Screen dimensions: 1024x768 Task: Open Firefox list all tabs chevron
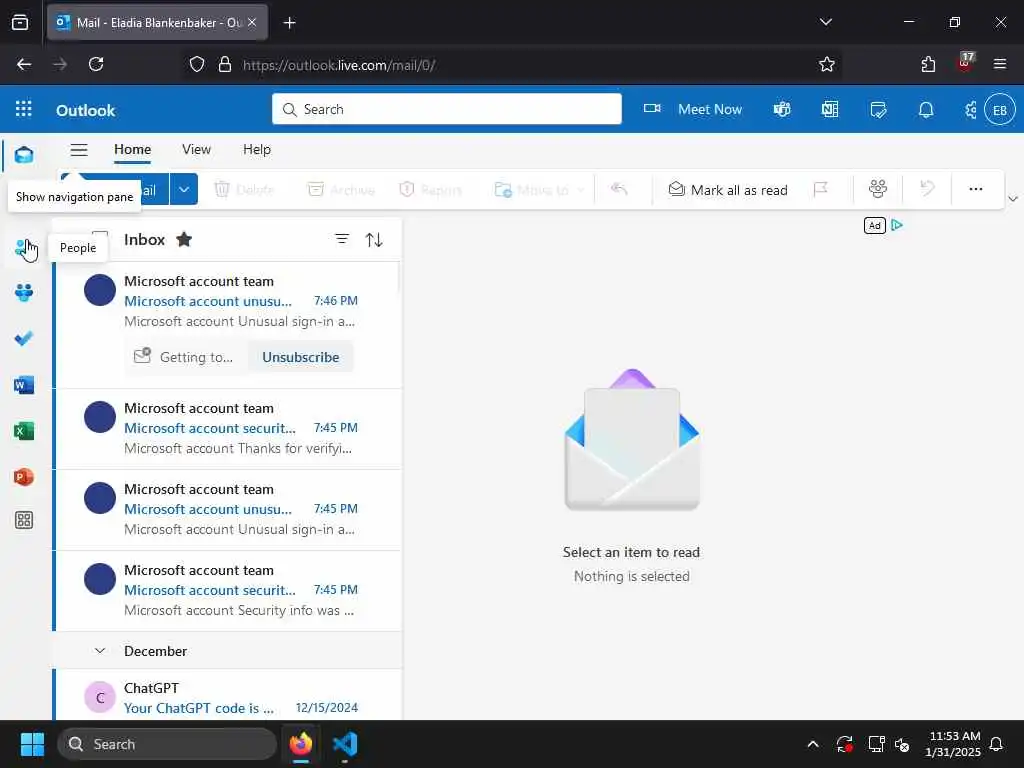[825, 22]
